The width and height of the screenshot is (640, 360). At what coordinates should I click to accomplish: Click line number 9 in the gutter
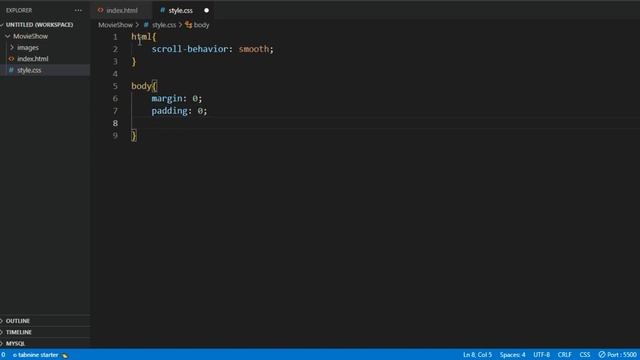point(115,136)
